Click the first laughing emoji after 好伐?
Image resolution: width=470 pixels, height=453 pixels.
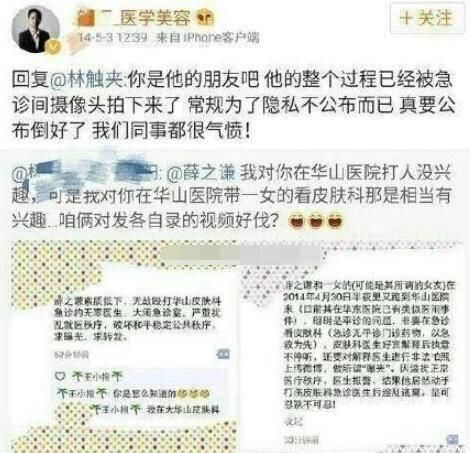click(297, 221)
